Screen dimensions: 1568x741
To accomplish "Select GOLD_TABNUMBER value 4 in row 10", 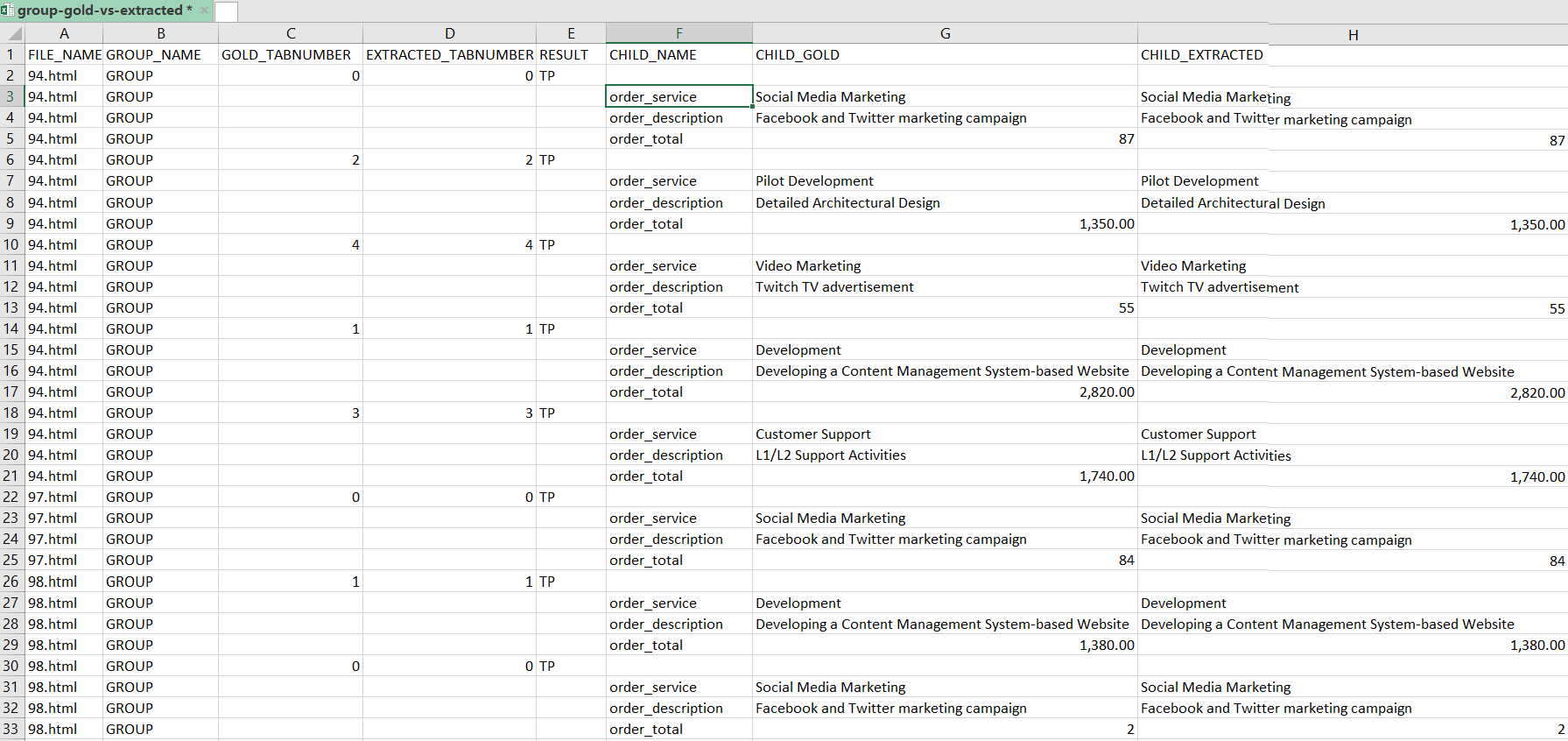I will click(x=291, y=244).
